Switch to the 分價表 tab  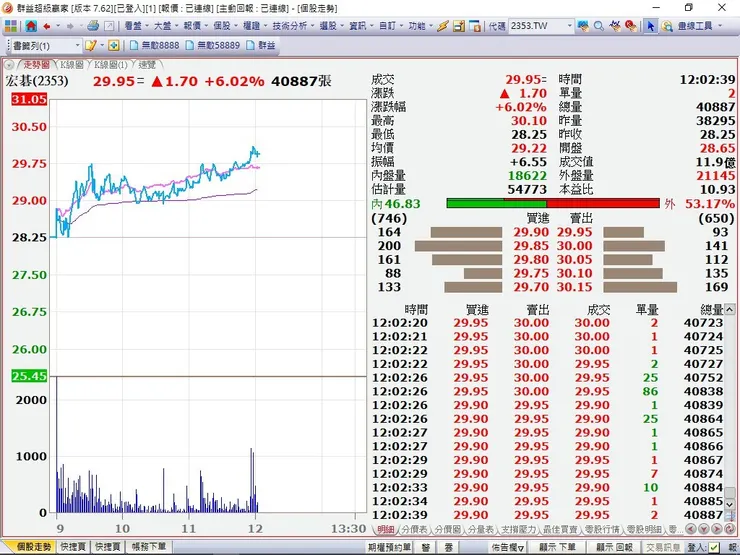(x=414, y=530)
